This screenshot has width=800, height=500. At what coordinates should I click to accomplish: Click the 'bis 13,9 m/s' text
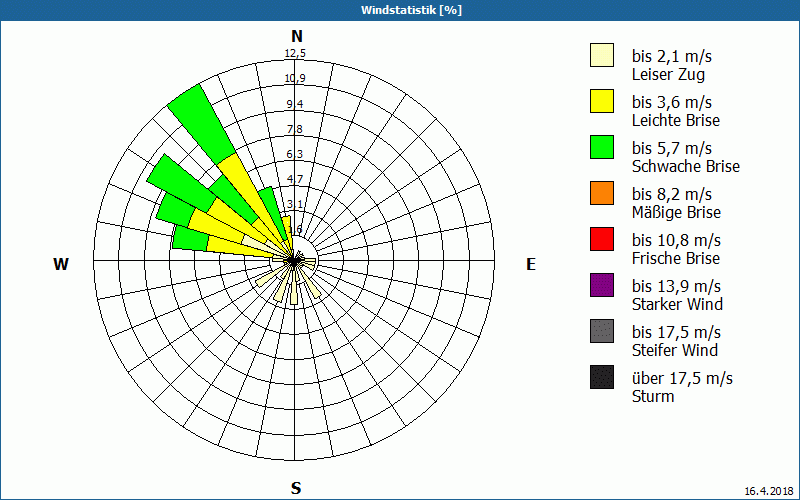click(676, 286)
